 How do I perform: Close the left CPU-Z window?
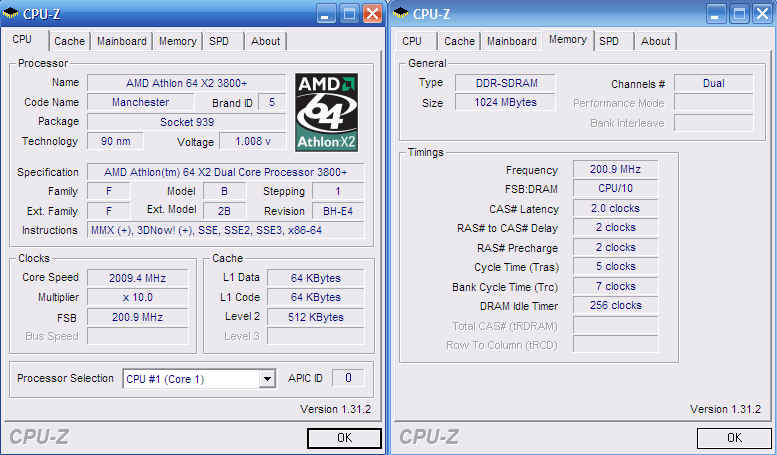coord(372,14)
